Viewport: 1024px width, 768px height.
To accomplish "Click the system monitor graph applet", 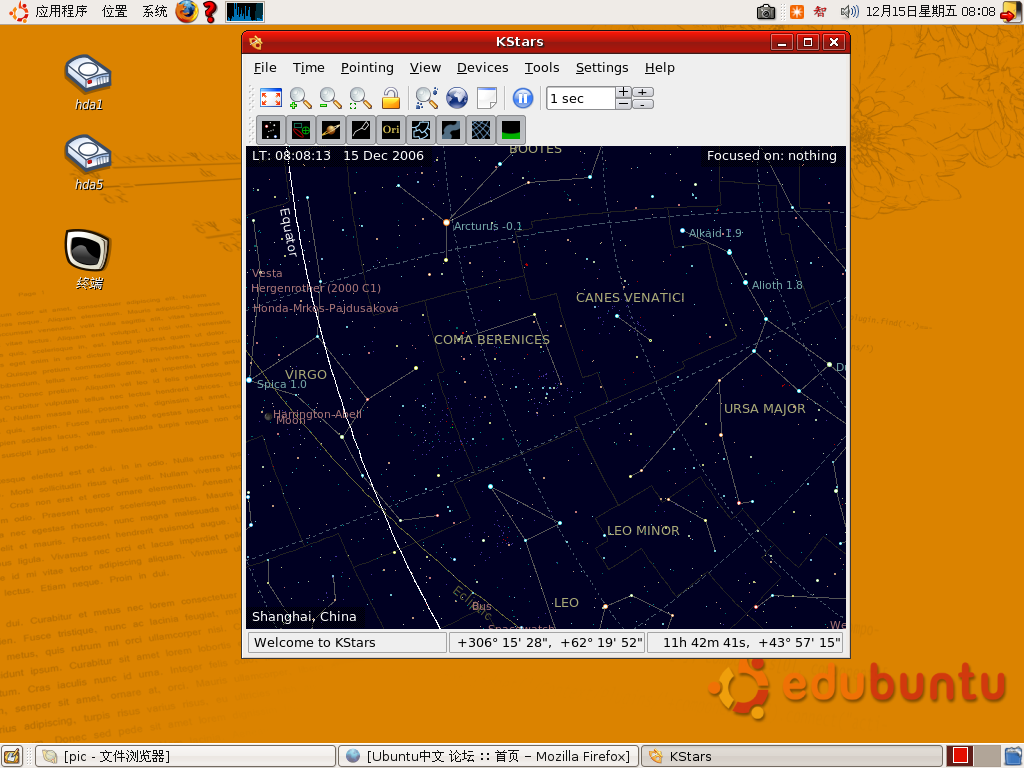I will (x=245, y=12).
